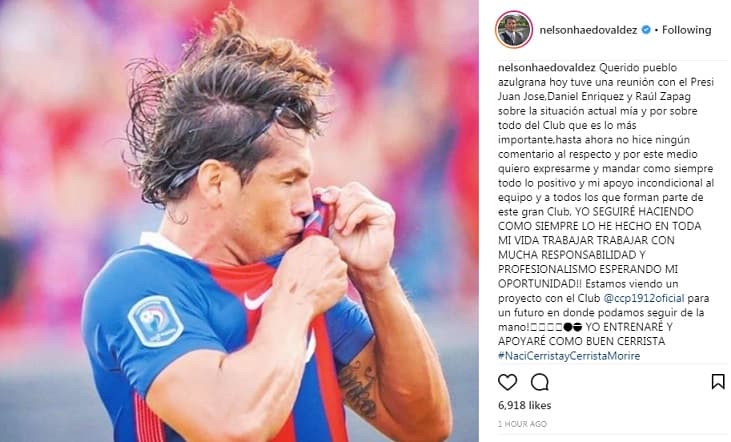
Task: Click the white Nike swoosh on the jersey
Action: click(x=258, y=299)
